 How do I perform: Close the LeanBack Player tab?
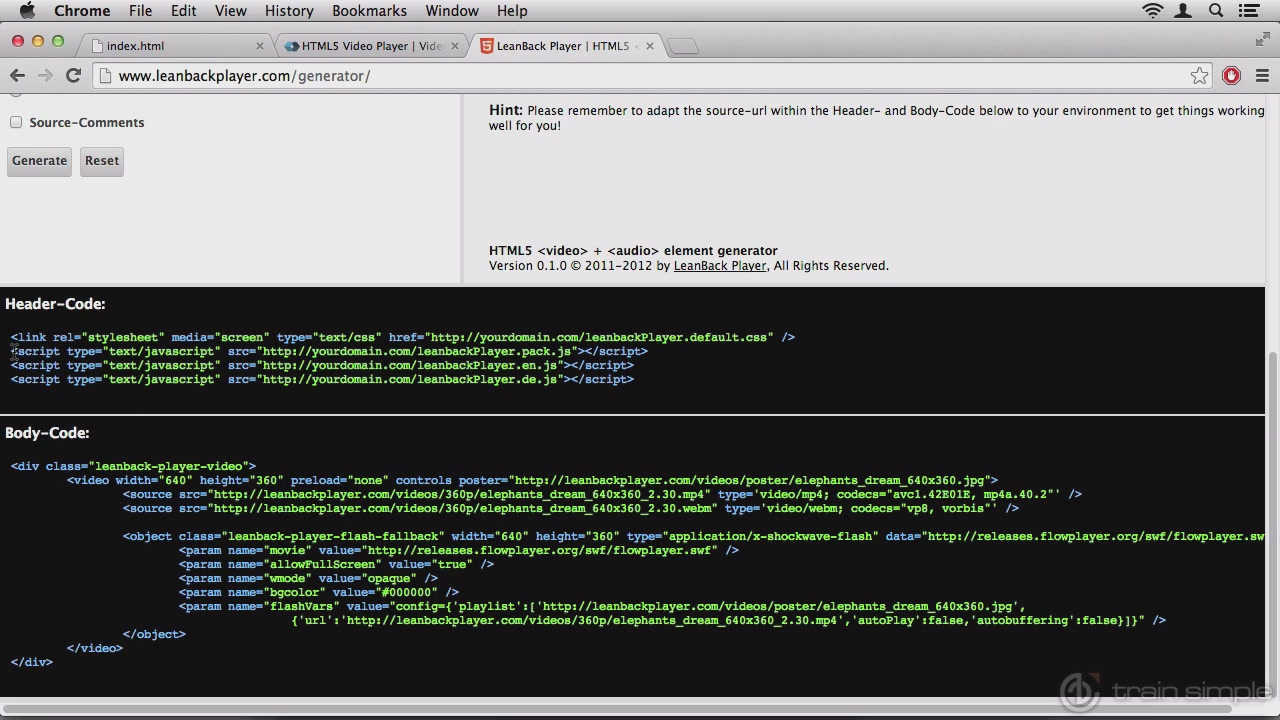click(650, 46)
